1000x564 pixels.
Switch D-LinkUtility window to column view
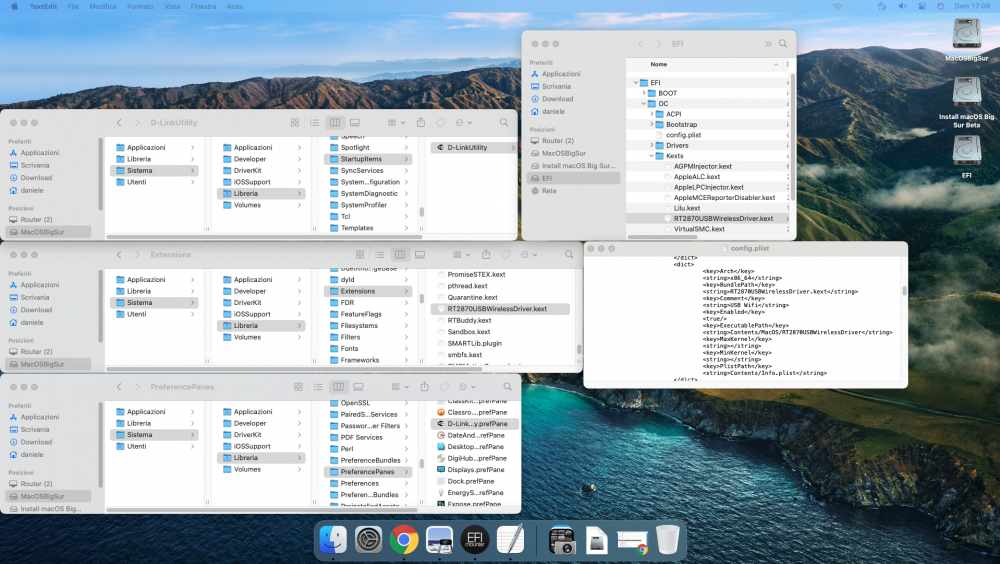click(335, 122)
